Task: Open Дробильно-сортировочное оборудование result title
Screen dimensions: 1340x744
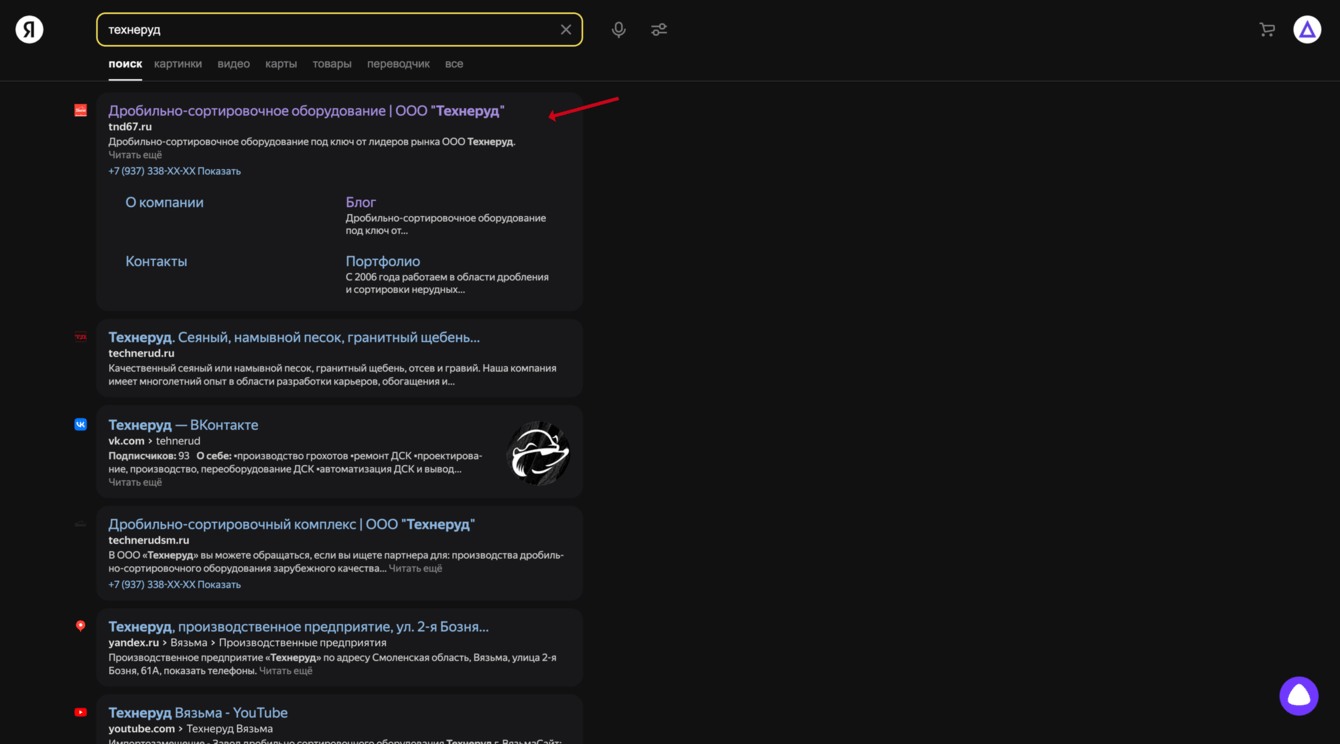Action: [306, 110]
